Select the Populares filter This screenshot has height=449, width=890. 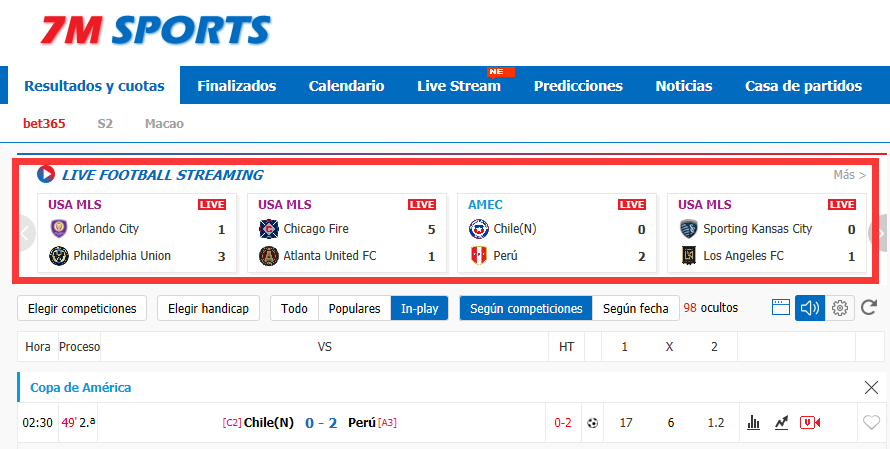point(354,308)
